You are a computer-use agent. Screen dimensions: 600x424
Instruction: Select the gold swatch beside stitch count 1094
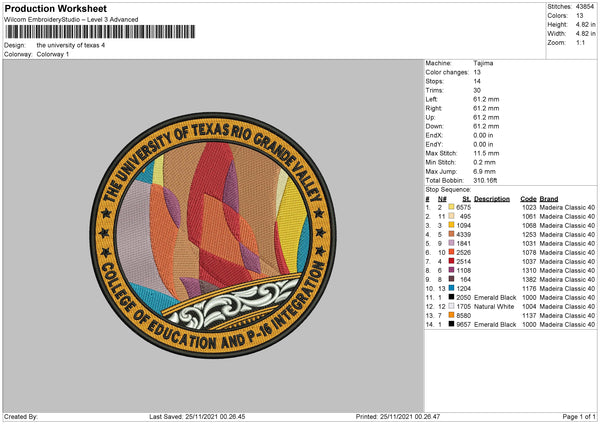coord(451,225)
